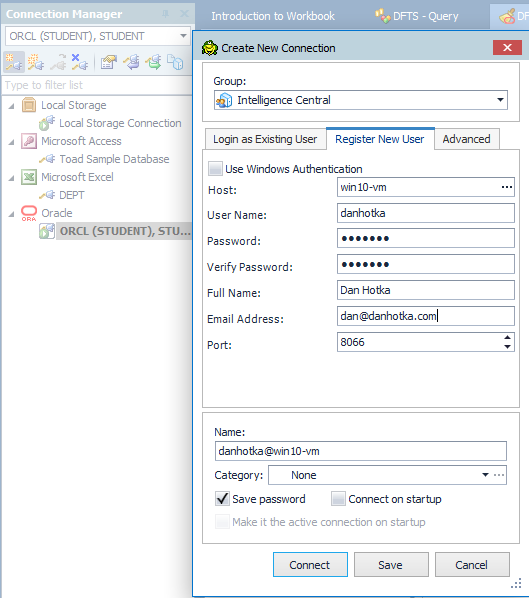529x598 pixels.
Task: Click the plug icon next to DEPT
Action: coord(47,195)
